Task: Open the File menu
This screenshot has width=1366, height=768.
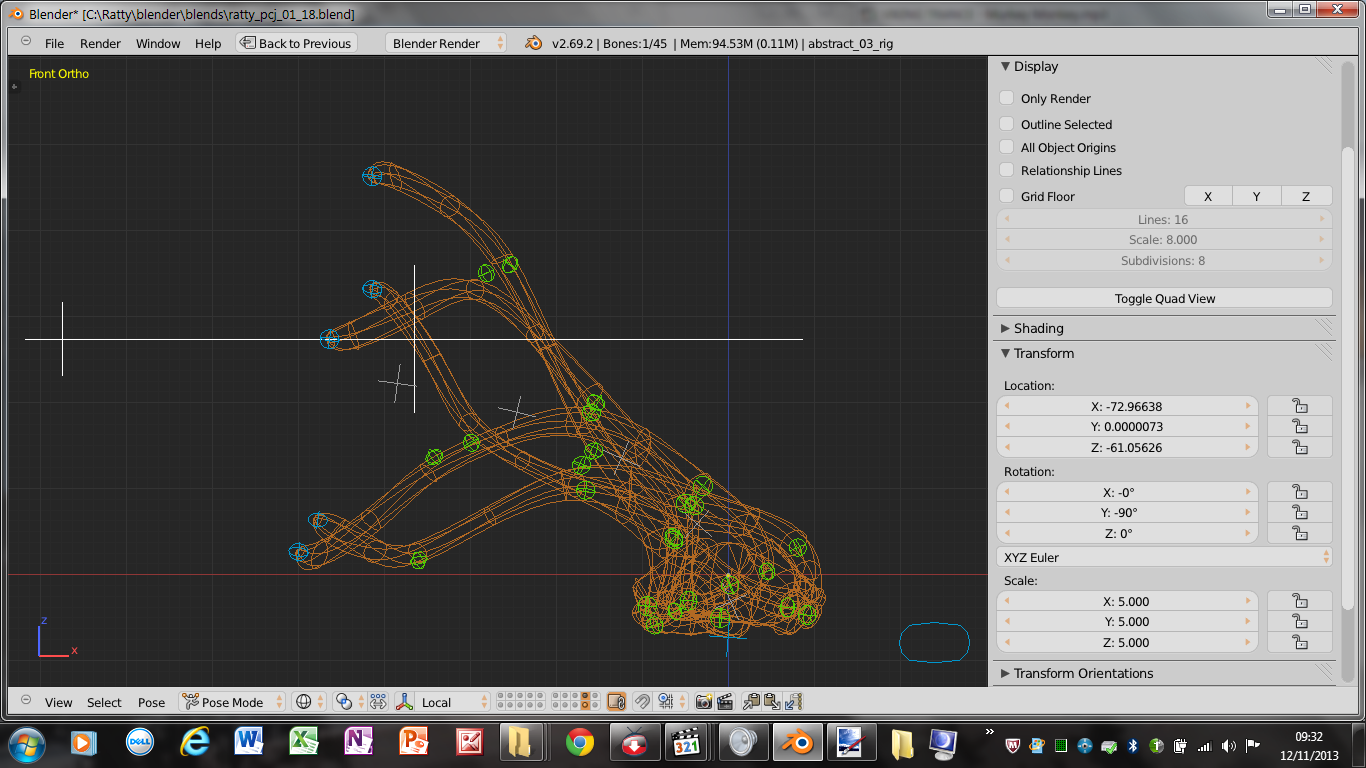Action: (54, 43)
